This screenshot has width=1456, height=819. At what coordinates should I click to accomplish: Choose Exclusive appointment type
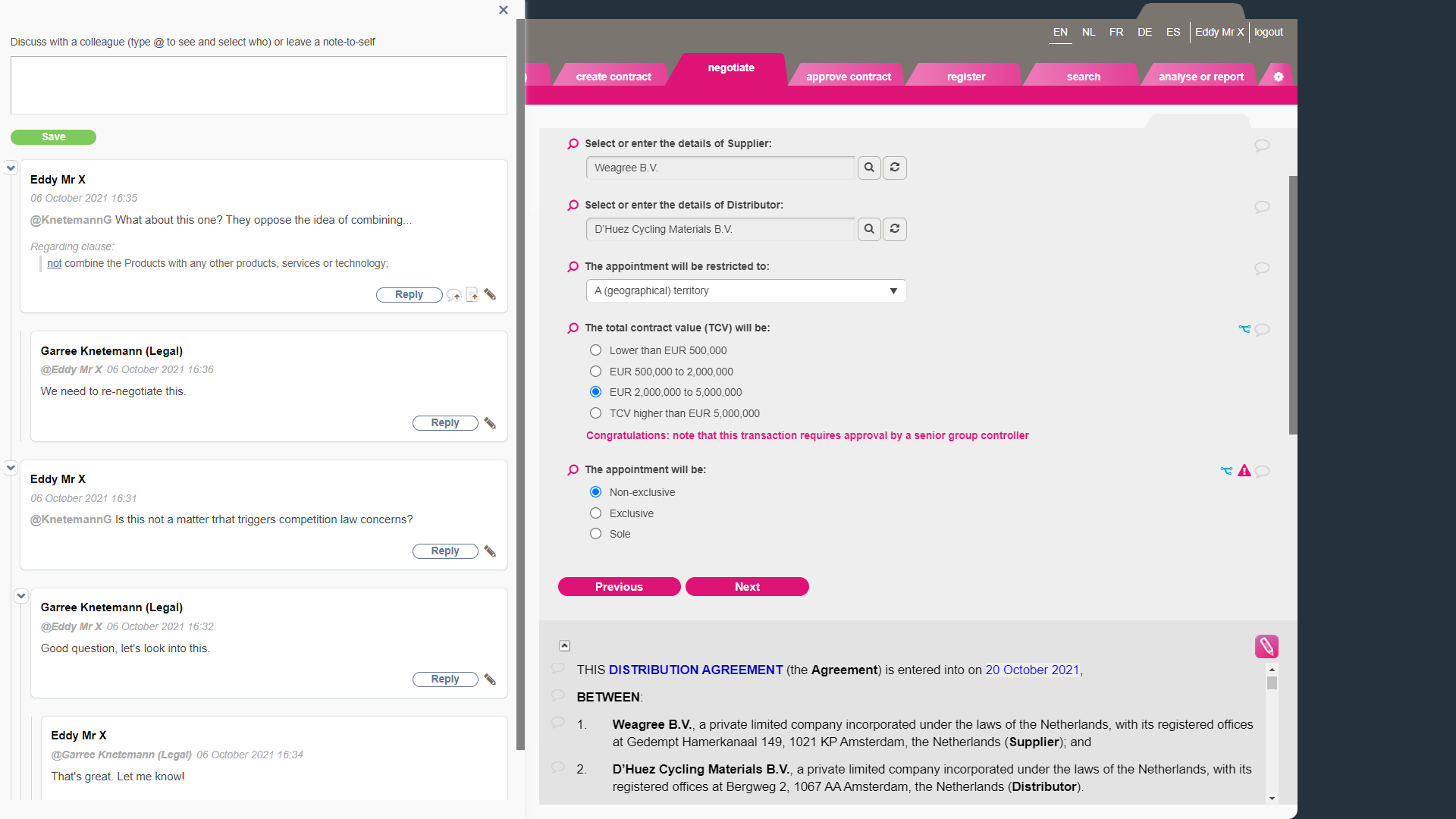coord(595,513)
